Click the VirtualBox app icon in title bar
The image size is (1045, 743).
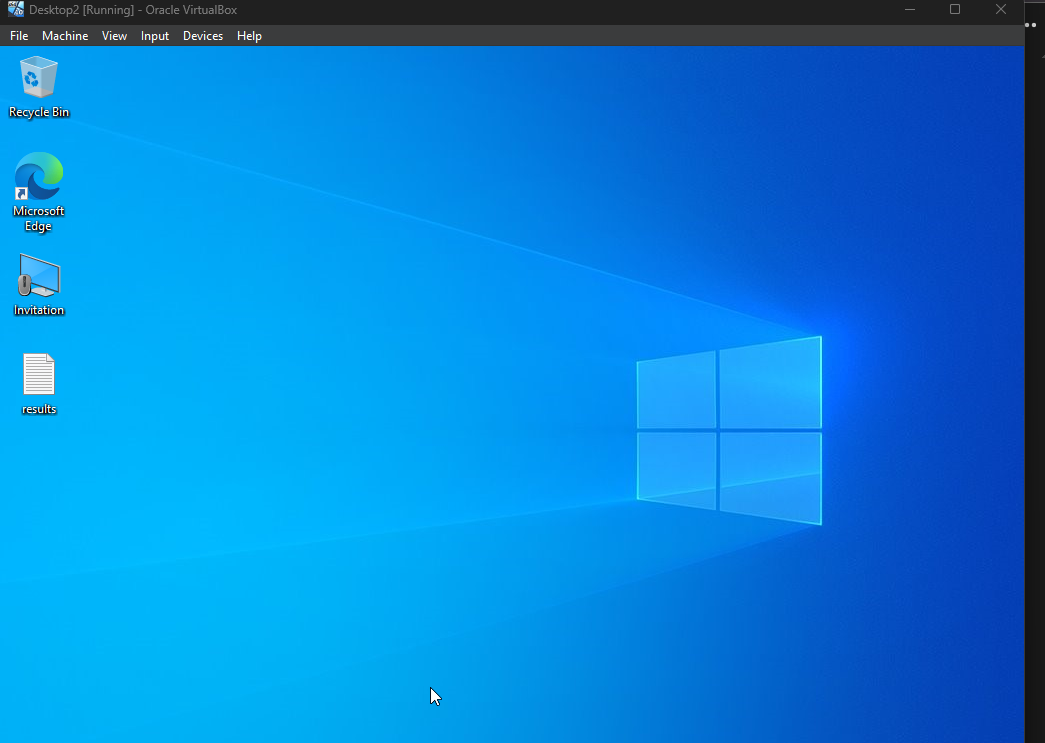click(x=15, y=9)
